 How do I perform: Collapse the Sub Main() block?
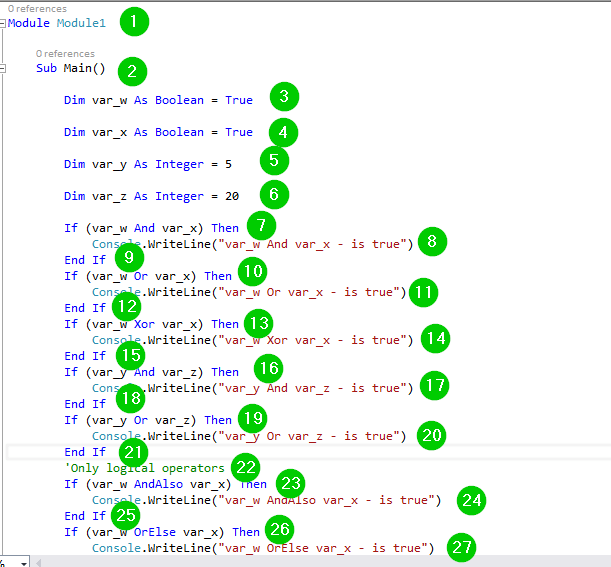4,69
